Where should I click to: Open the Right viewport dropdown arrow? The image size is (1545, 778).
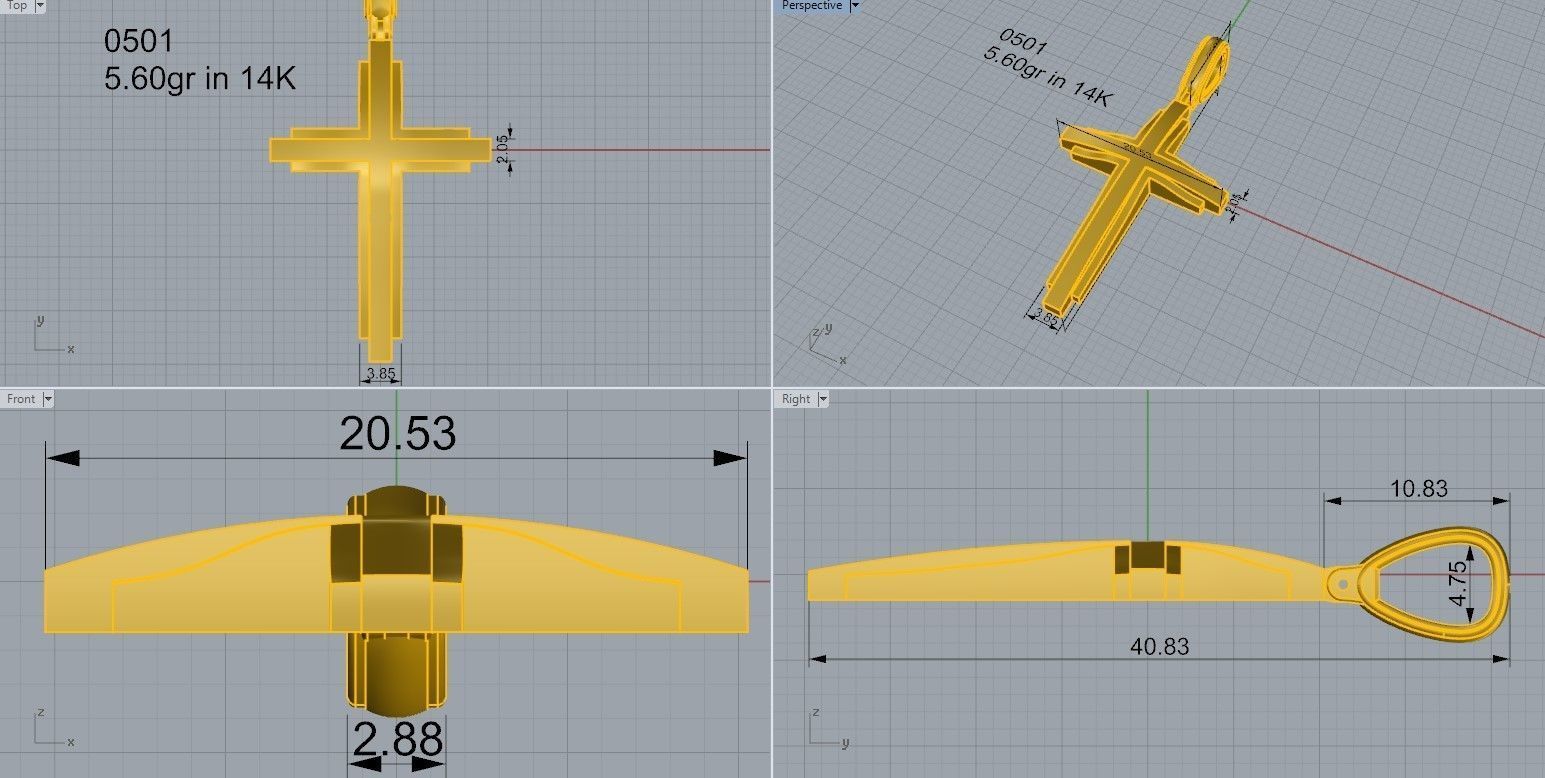pyautogui.click(x=823, y=399)
